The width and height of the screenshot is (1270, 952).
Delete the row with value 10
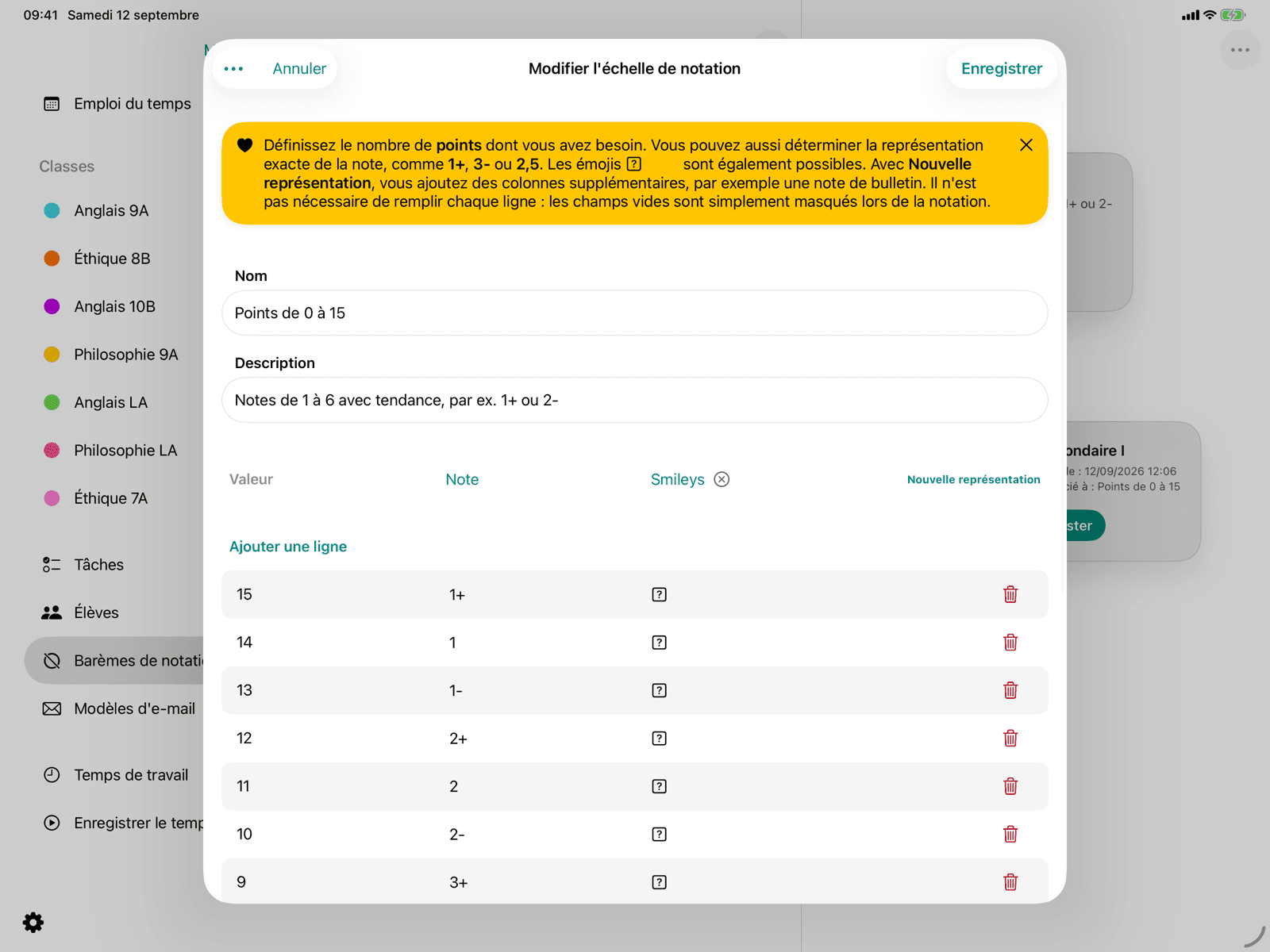1010,835
